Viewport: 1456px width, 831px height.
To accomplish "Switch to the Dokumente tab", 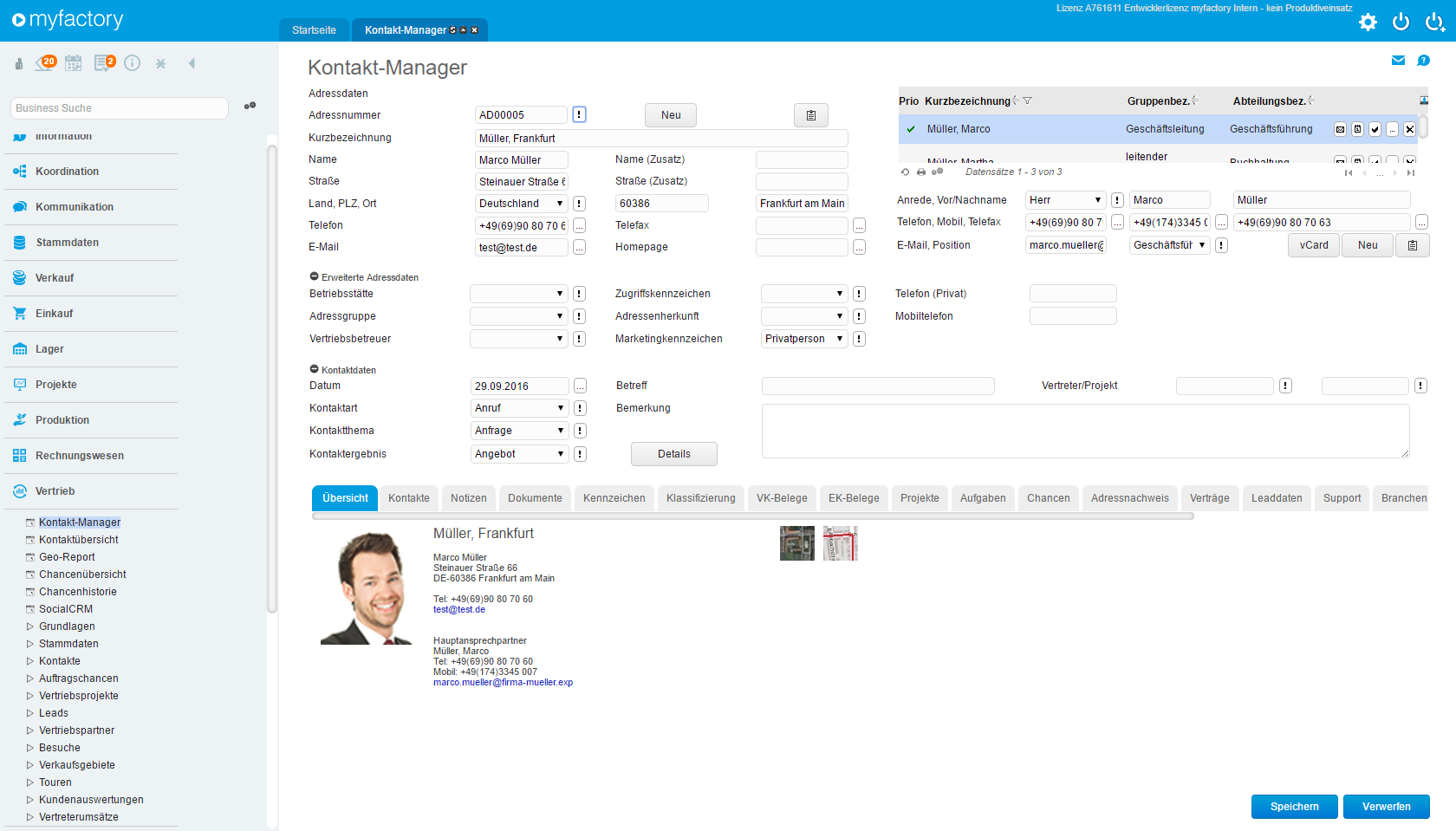I will coord(535,498).
